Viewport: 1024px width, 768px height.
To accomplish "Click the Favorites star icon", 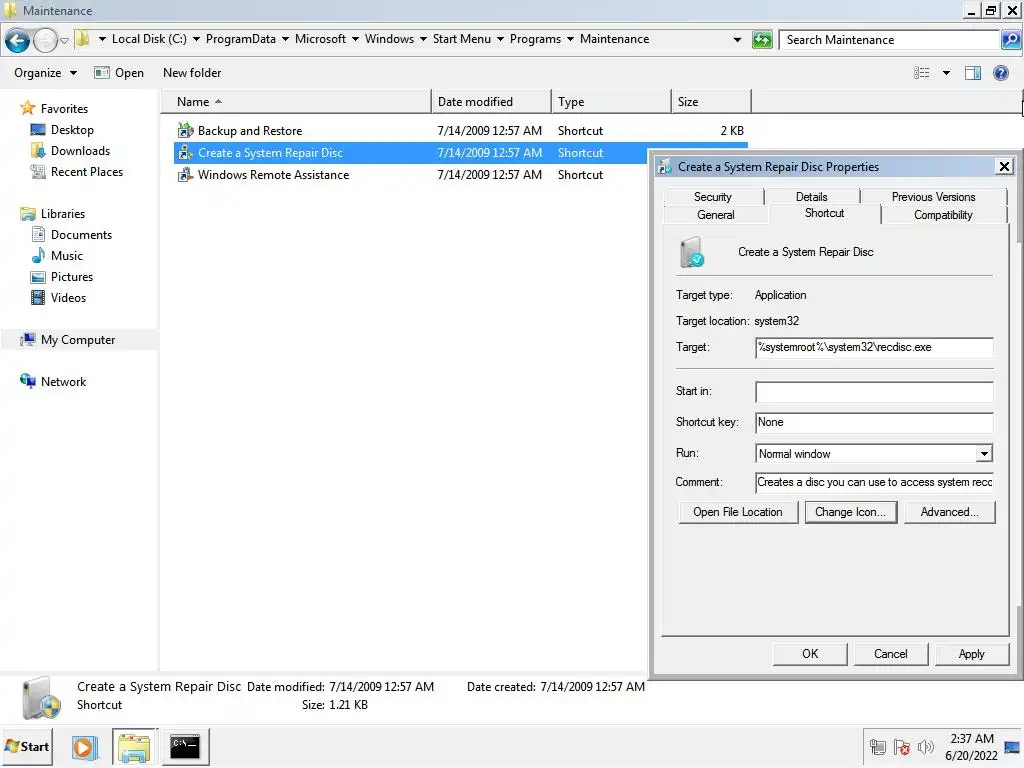I will [x=27, y=108].
